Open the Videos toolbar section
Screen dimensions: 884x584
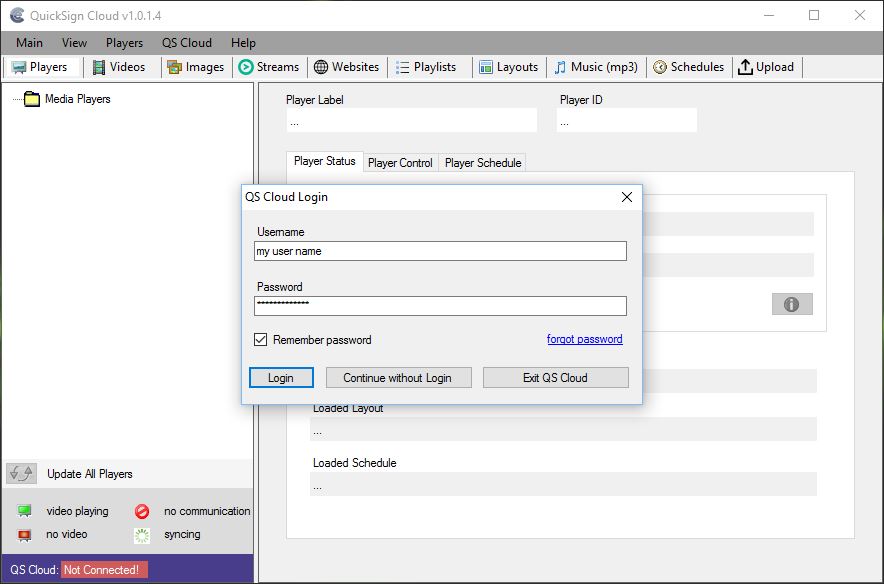tap(119, 67)
